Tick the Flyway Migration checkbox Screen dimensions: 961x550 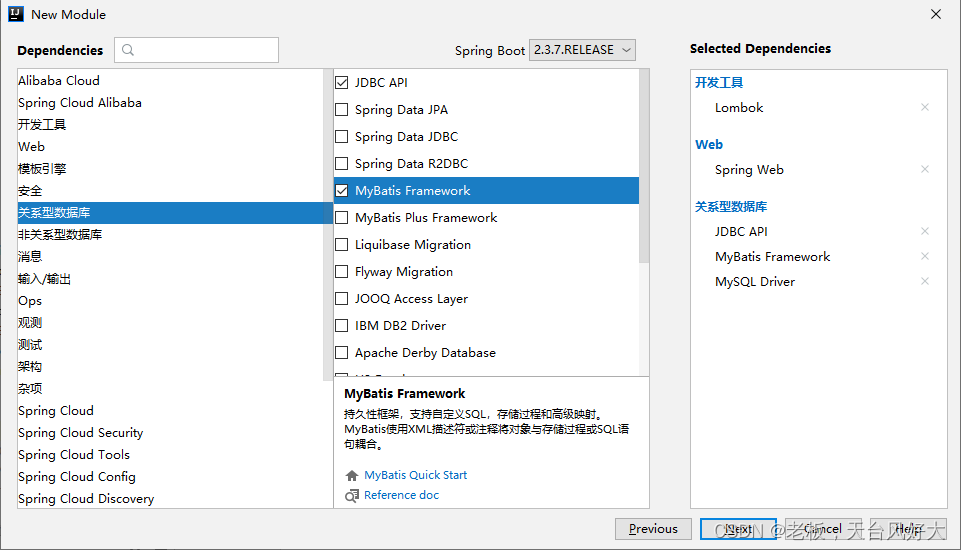(x=342, y=272)
